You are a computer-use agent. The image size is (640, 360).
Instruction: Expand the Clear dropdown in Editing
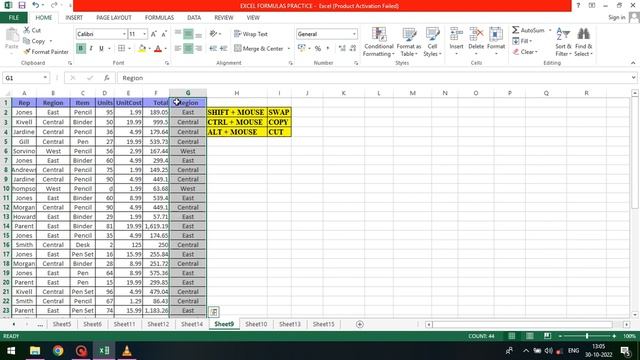[536, 52]
